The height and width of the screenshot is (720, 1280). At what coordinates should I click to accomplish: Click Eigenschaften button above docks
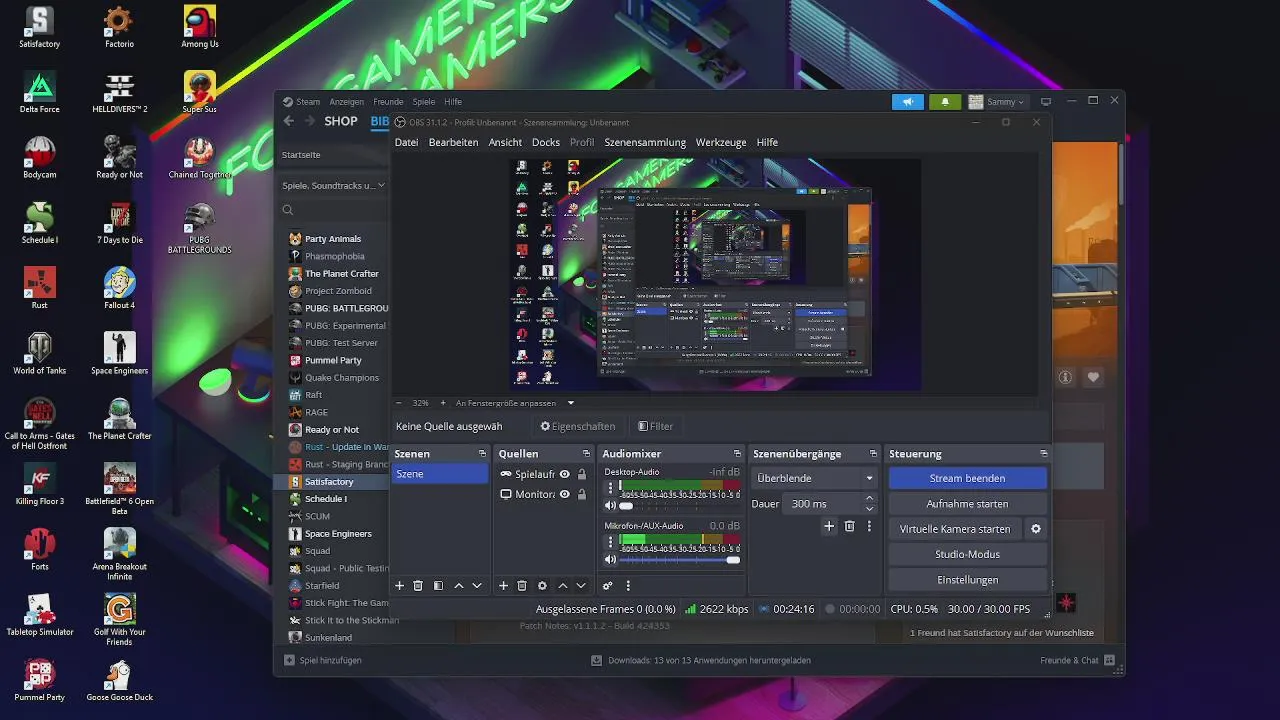pos(578,426)
